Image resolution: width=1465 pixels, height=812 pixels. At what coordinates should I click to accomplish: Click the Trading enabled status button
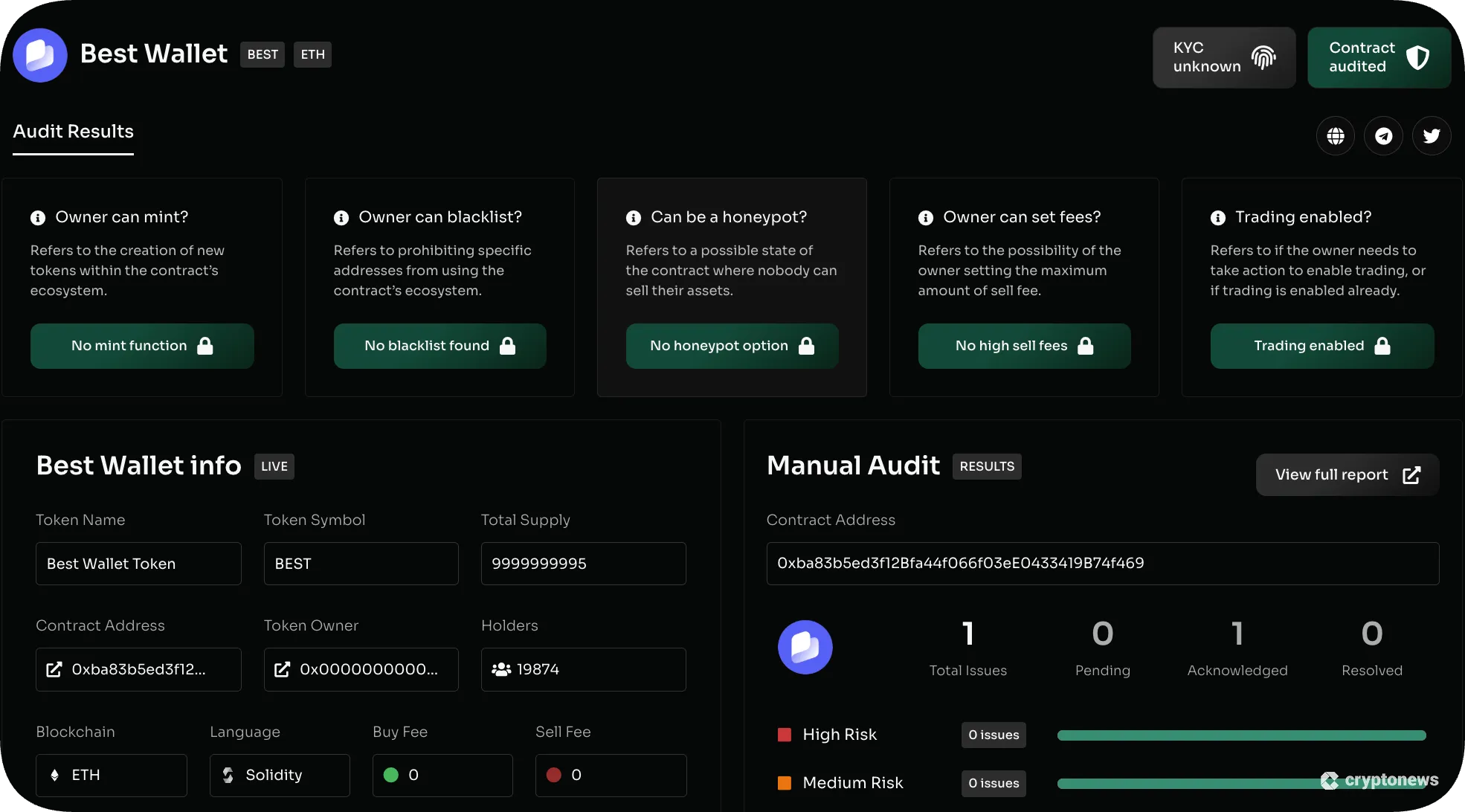click(x=1322, y=346)
